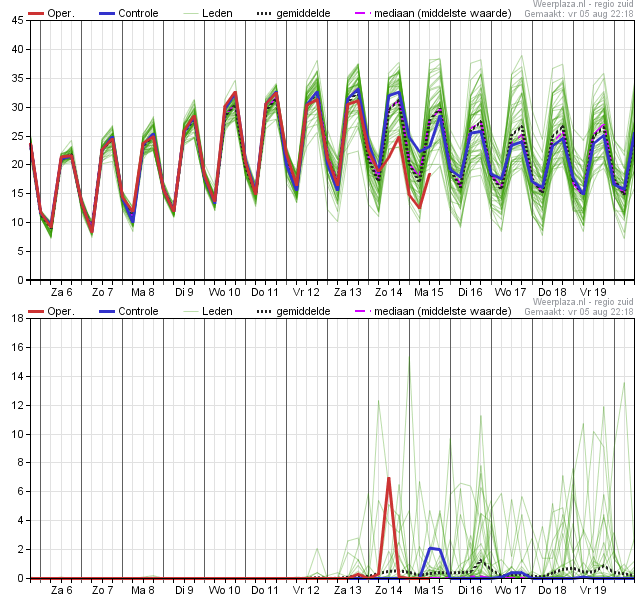Select 'gemiddelde' legend label in the temperature chart
Image resolution: width=635 pixels, height=598 pixels.
303,13
